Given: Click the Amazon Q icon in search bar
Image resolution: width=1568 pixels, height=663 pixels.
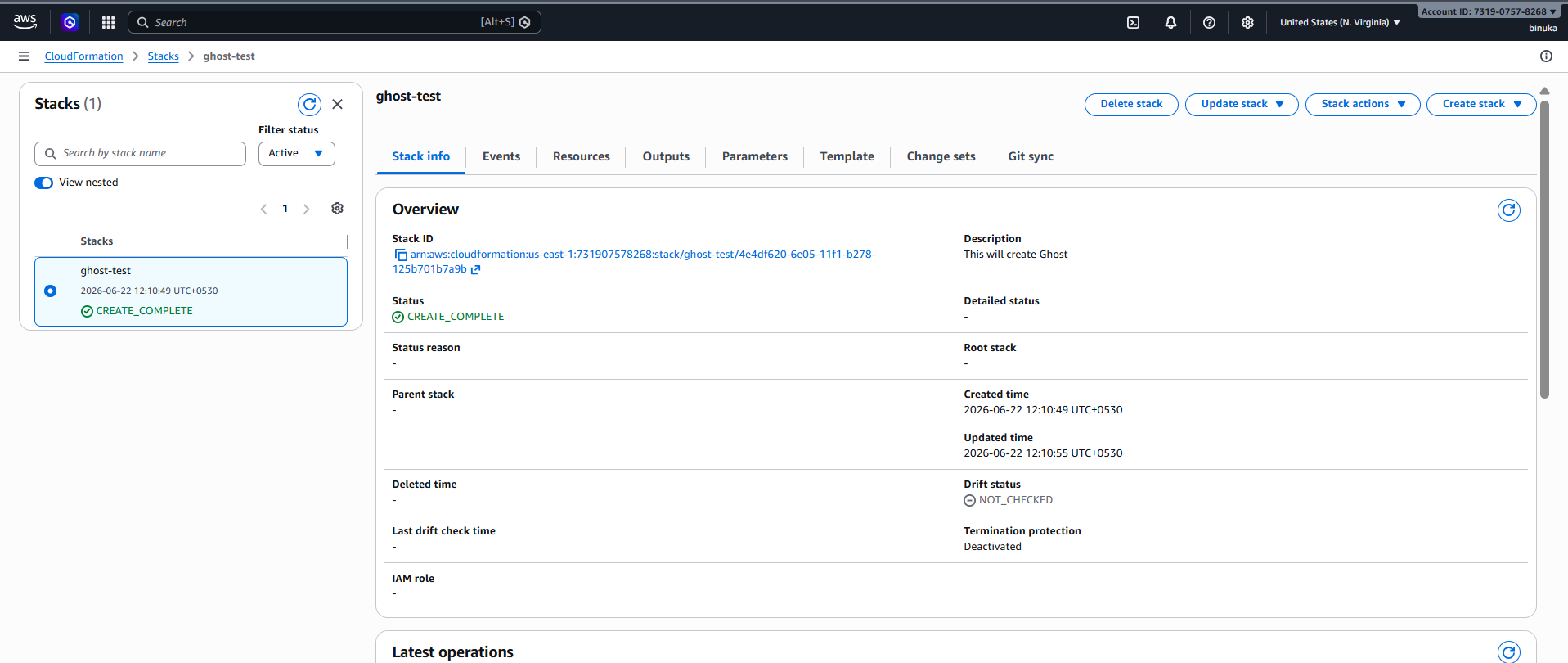Looking at the screenshot, I should coord(525,22).
